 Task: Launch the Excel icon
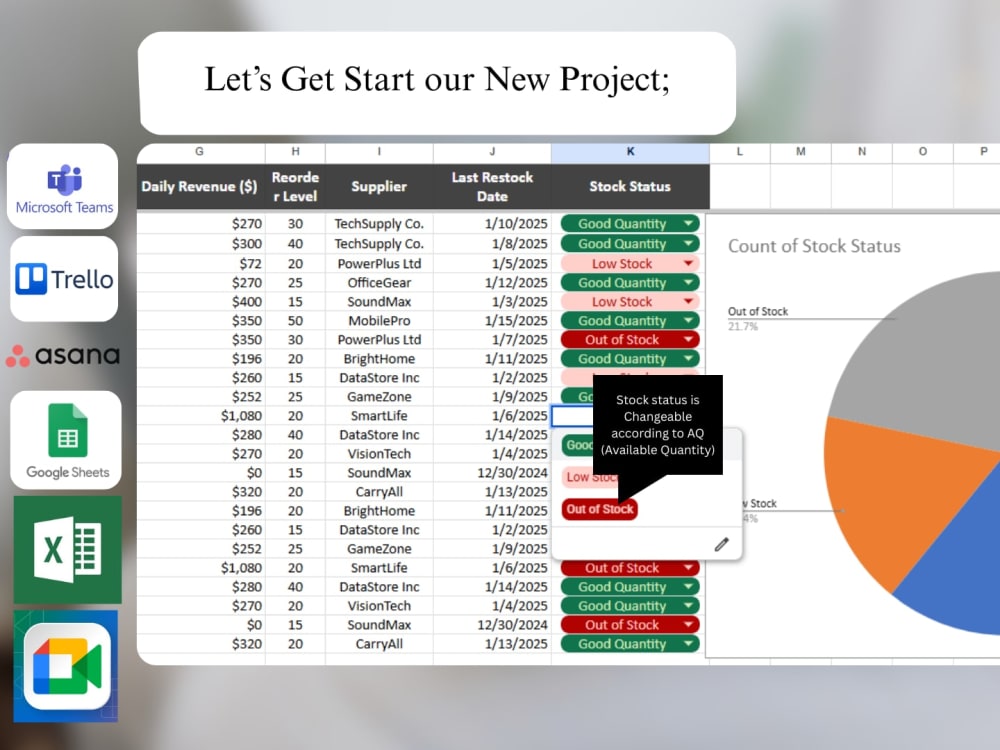68,550
